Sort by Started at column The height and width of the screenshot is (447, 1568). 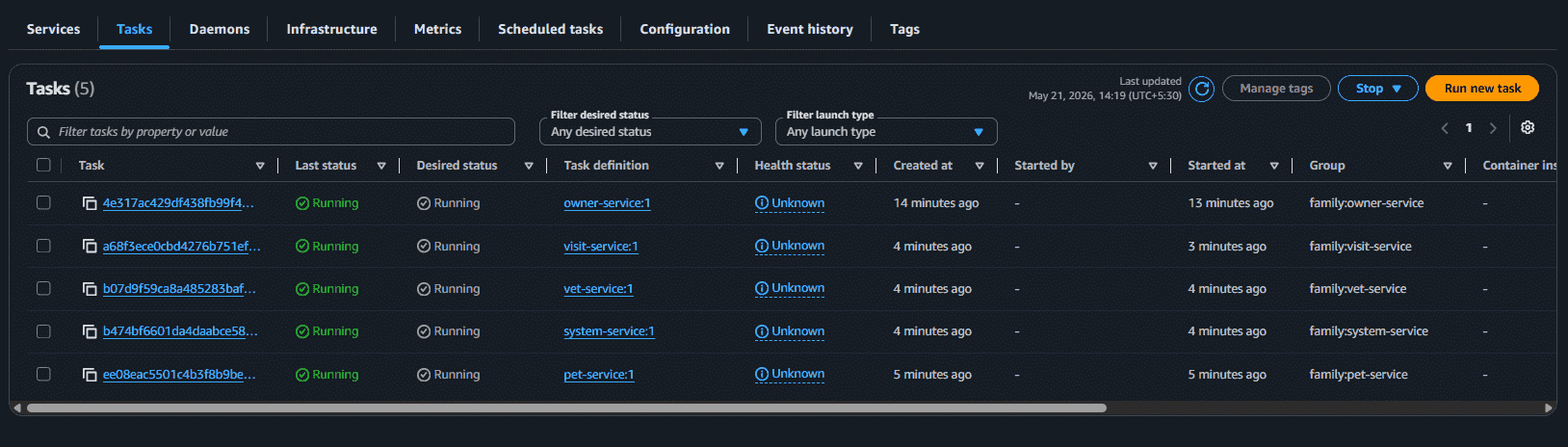(x=1274, y=166)
